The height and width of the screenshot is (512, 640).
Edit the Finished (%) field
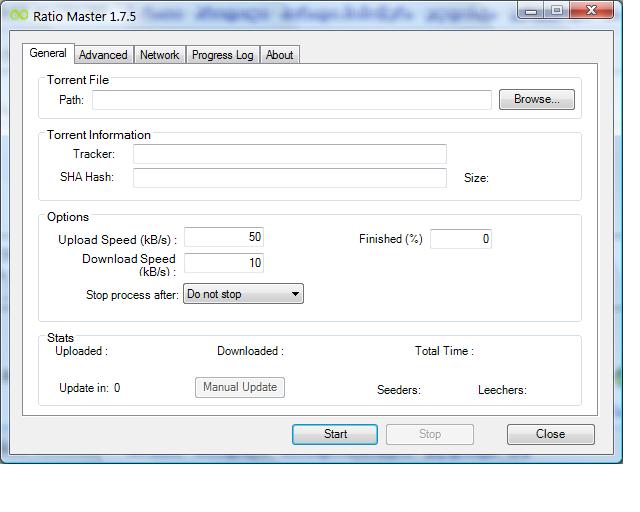point(461,239)
